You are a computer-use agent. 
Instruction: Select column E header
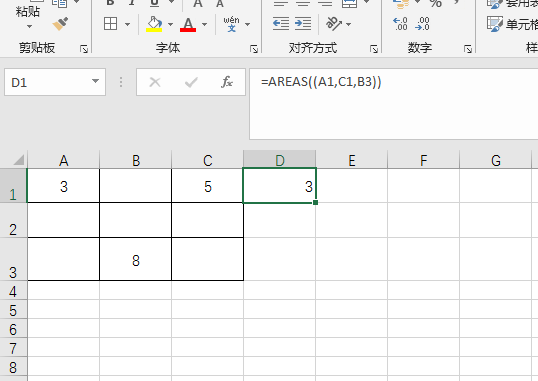[352, 160]
